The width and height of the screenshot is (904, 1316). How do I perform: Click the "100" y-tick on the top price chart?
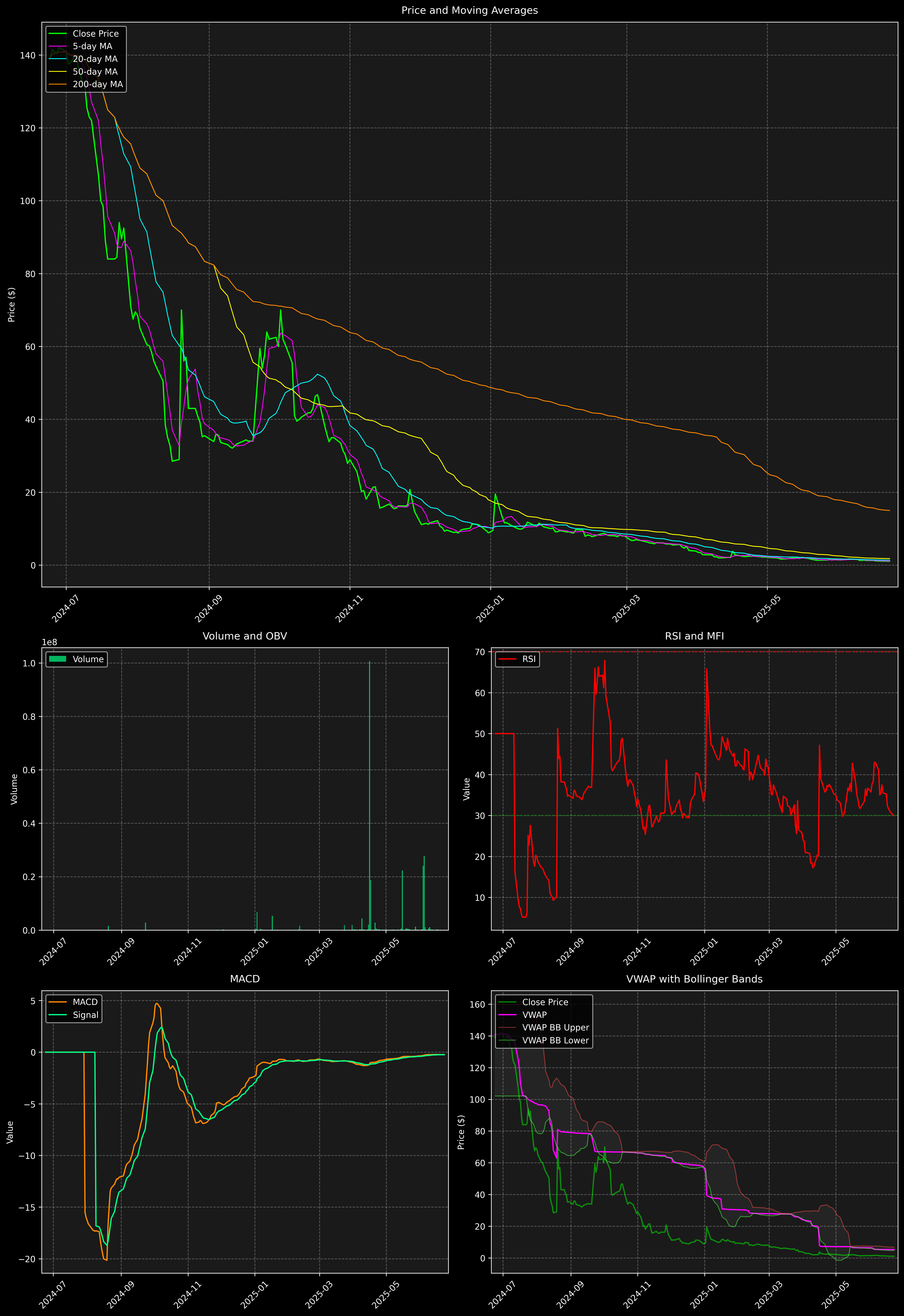coord(28,201)
